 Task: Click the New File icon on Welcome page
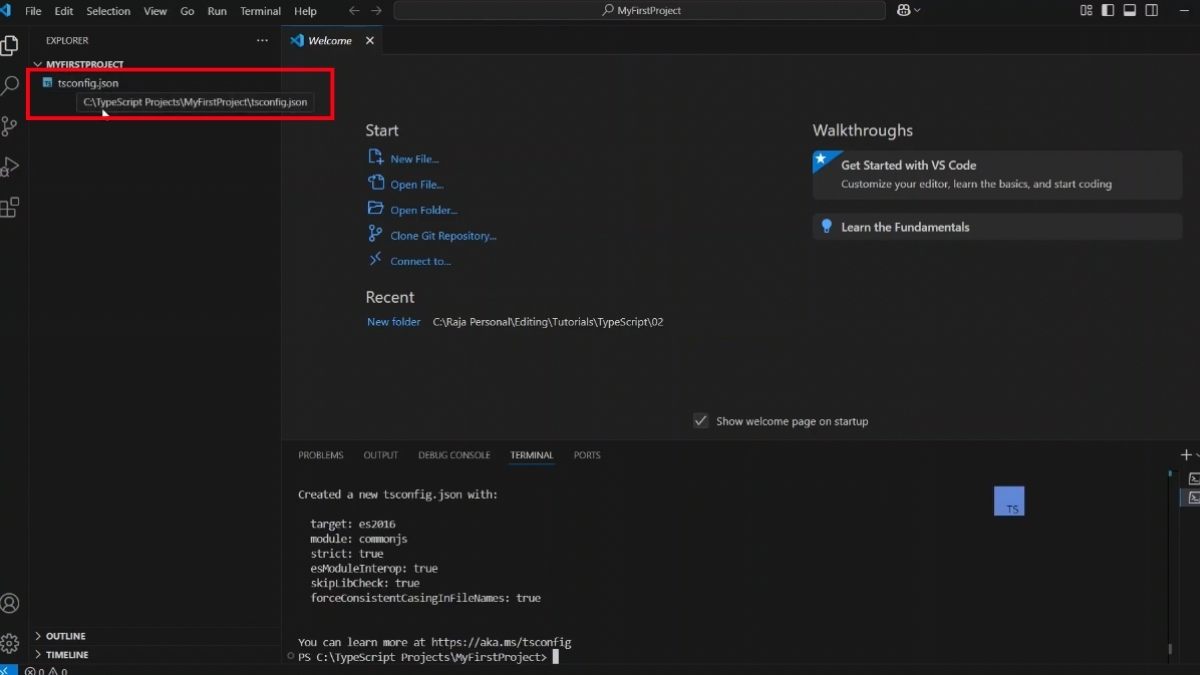[376, 157]
